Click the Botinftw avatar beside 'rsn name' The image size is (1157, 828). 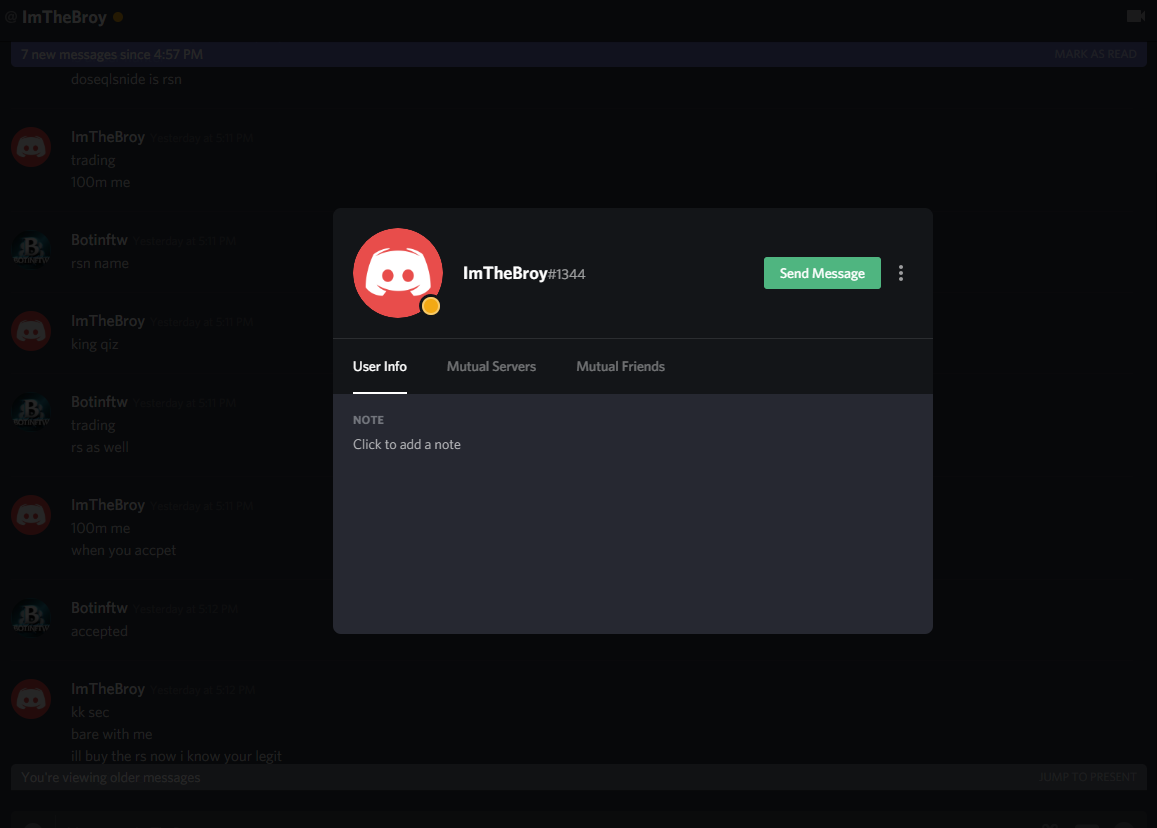pyautogui.click(x=31, y=249)
